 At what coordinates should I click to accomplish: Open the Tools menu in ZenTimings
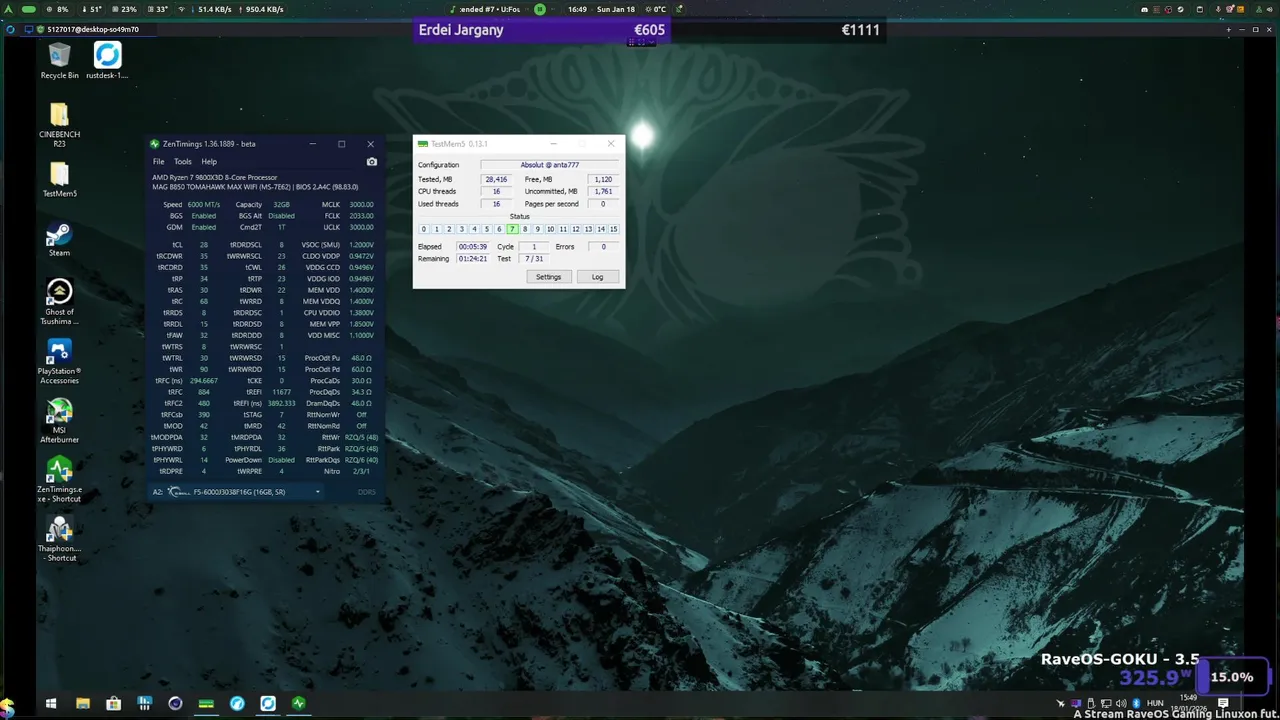[x=182, y=161]
